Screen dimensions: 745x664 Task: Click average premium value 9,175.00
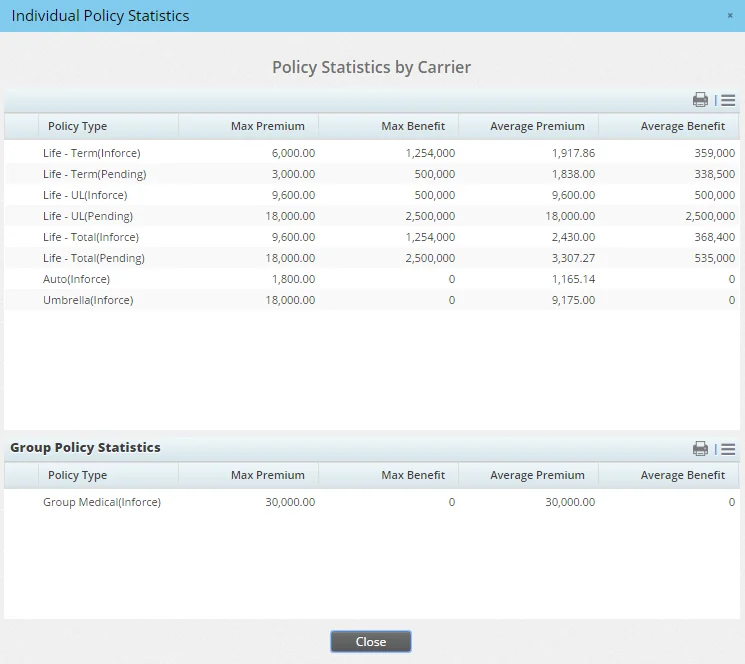pyautogui.click(x=573, y=299)
